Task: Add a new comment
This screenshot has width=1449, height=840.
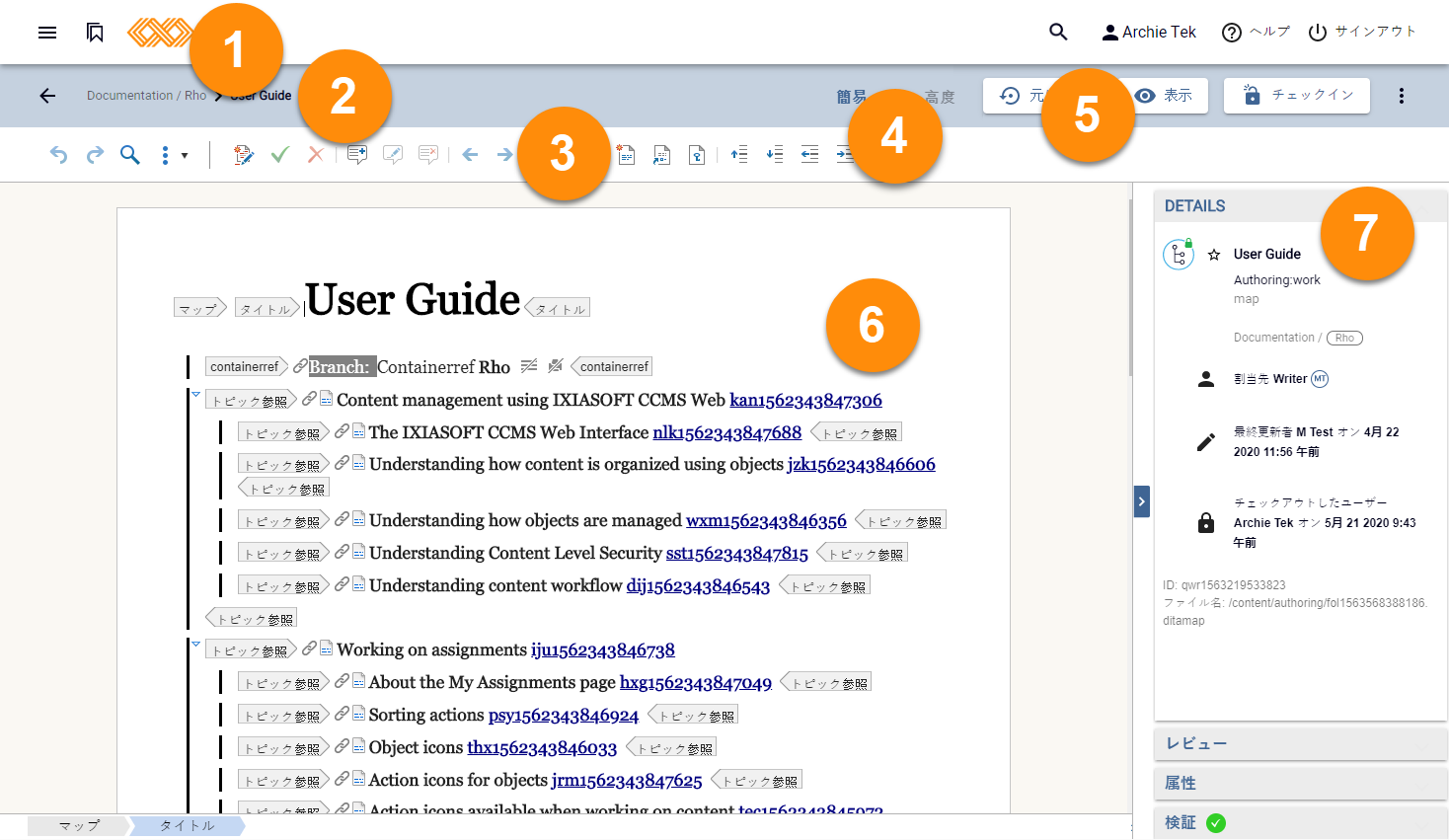Action: pyautogui.click(x=357, y=155)
